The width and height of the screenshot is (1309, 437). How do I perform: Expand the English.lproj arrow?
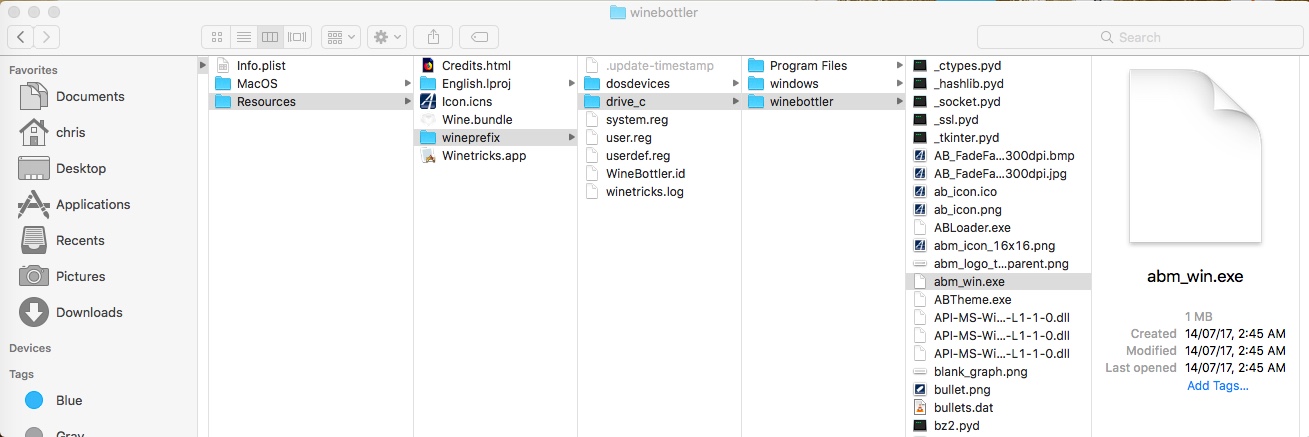click(x=571, y=83)
